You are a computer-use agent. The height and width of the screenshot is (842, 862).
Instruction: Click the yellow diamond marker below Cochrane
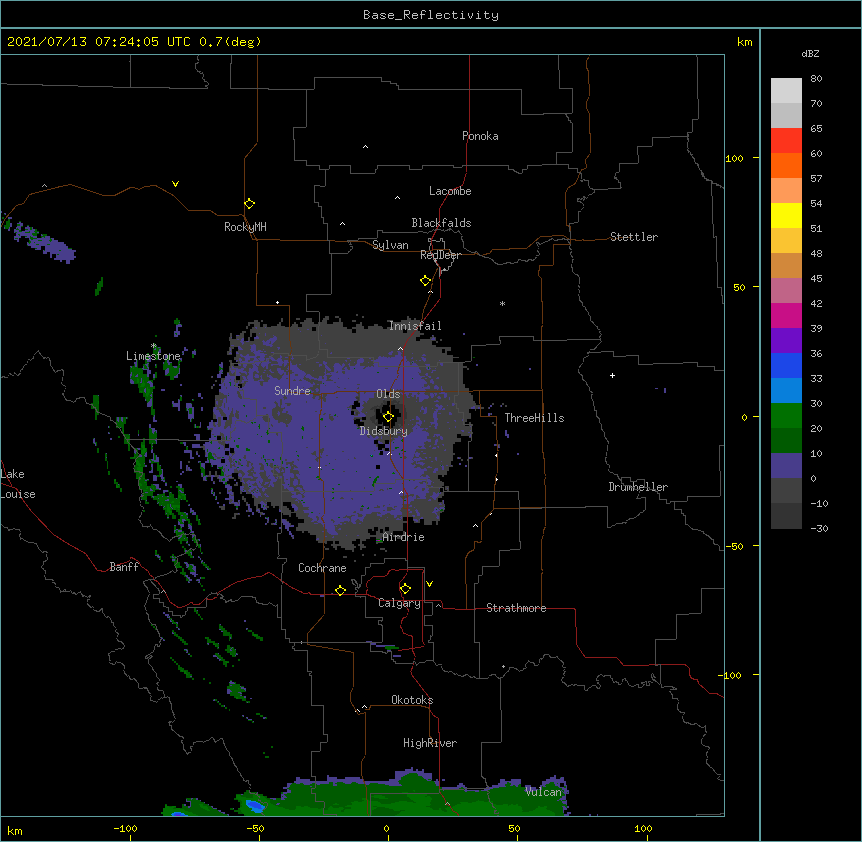340,590
